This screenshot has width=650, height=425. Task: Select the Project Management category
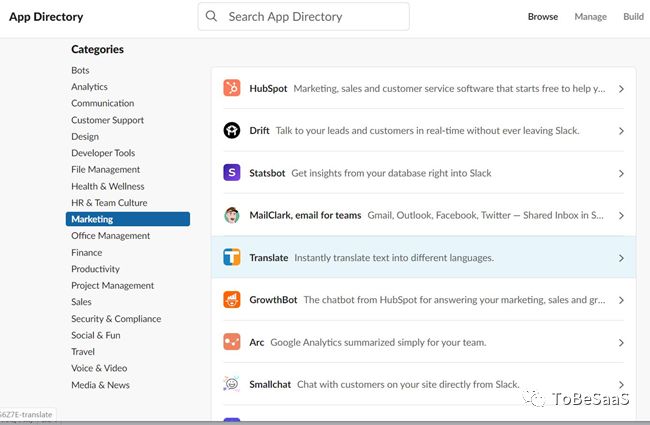(112, 286)
